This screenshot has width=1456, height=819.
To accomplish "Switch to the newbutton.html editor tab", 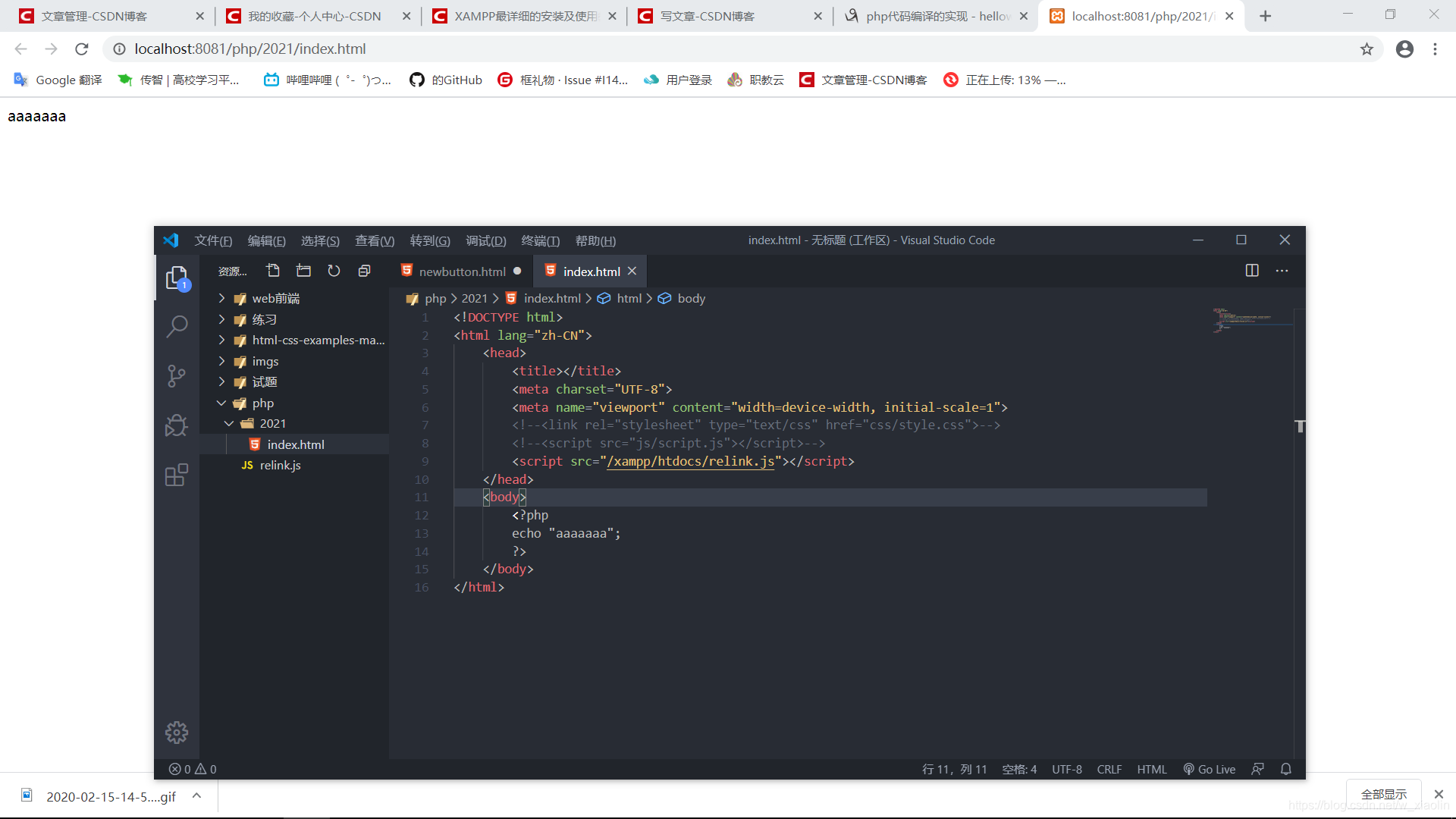I will point(462,271).
